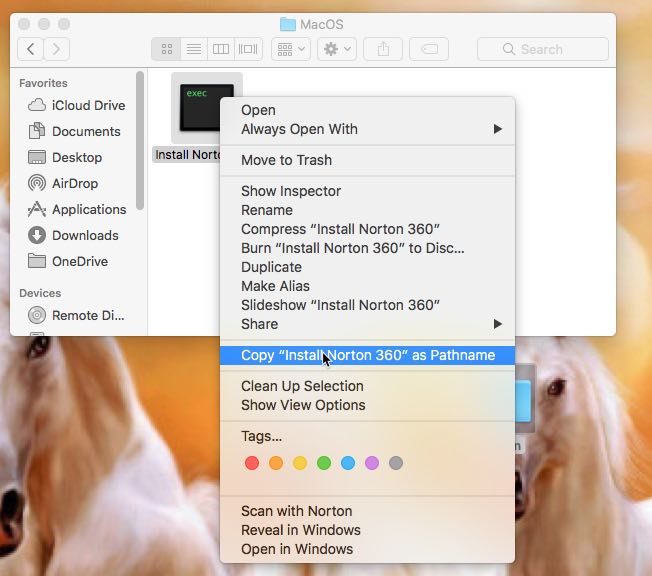Switch Finder to list view
This screenshot has width=652, height=576.
(x=194, y=49)
